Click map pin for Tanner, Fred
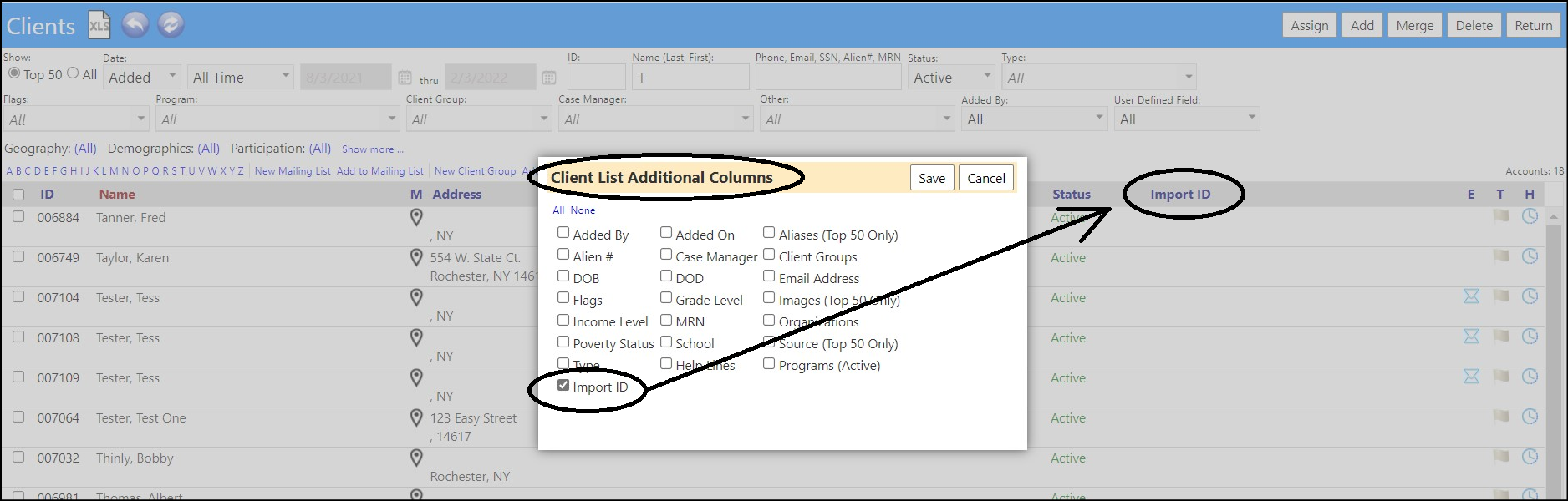The image size is (1568, 501). pyautogui.click(x=416, y=218)
